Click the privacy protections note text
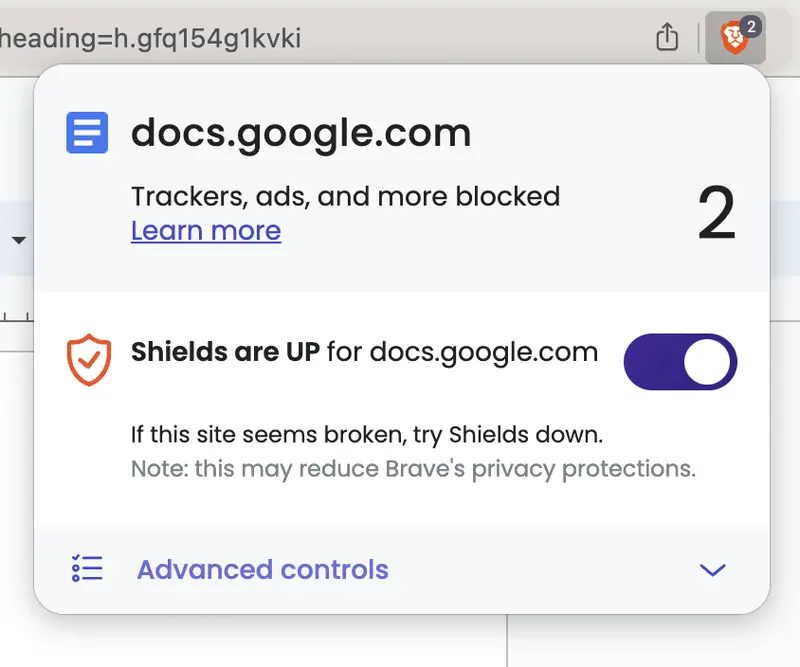The height and width of the screenshot is (667, 800). coord(413,468)
